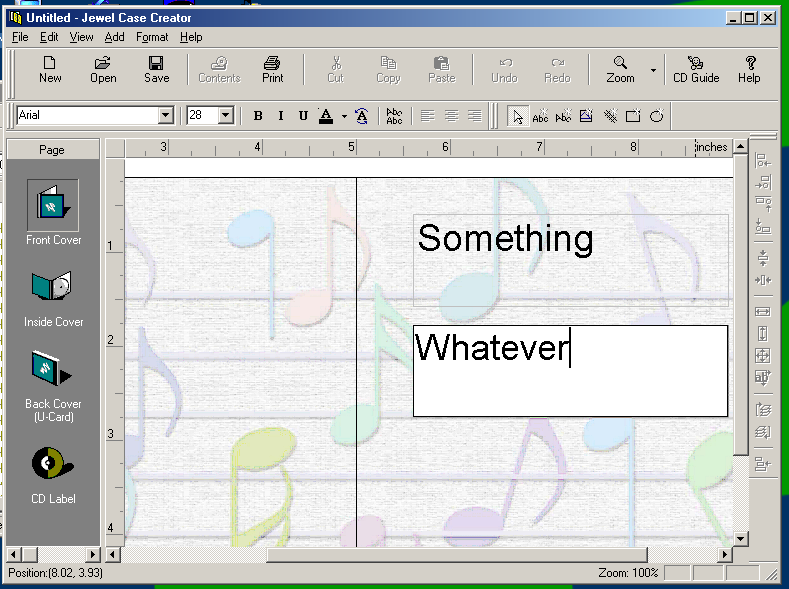This screenshot has height=589, width=789.
Task: Select the Front Cover page icon
Action: coord(52,205)
